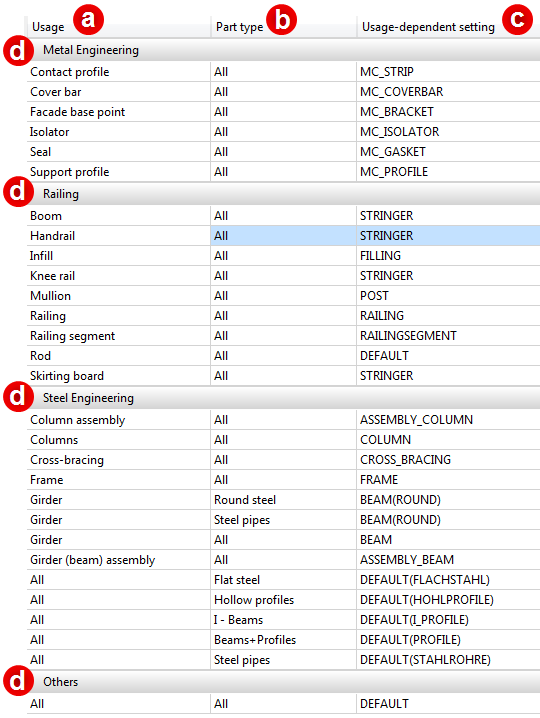Click the DEFAULT(HOHLPROFILE) setting cell
540x718 pixels.
click(448, 600)
